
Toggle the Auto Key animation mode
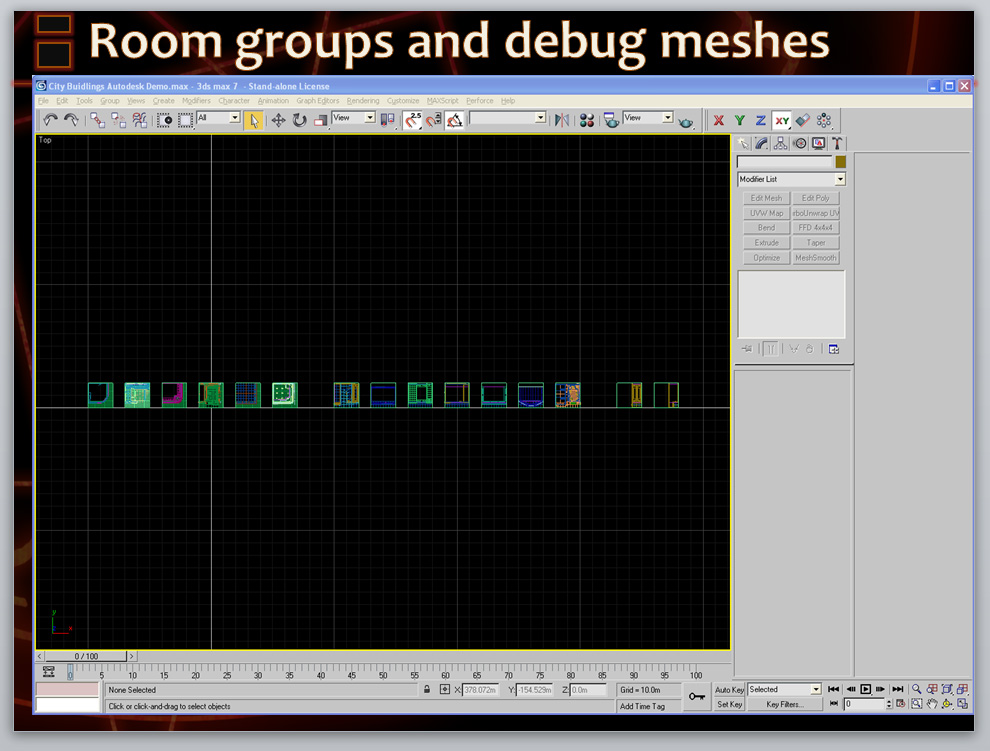point(729,690)
